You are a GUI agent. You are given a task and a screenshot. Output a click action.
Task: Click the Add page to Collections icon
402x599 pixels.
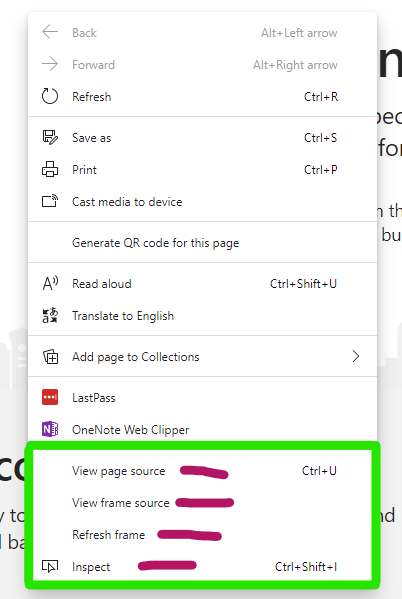(50, 357)
